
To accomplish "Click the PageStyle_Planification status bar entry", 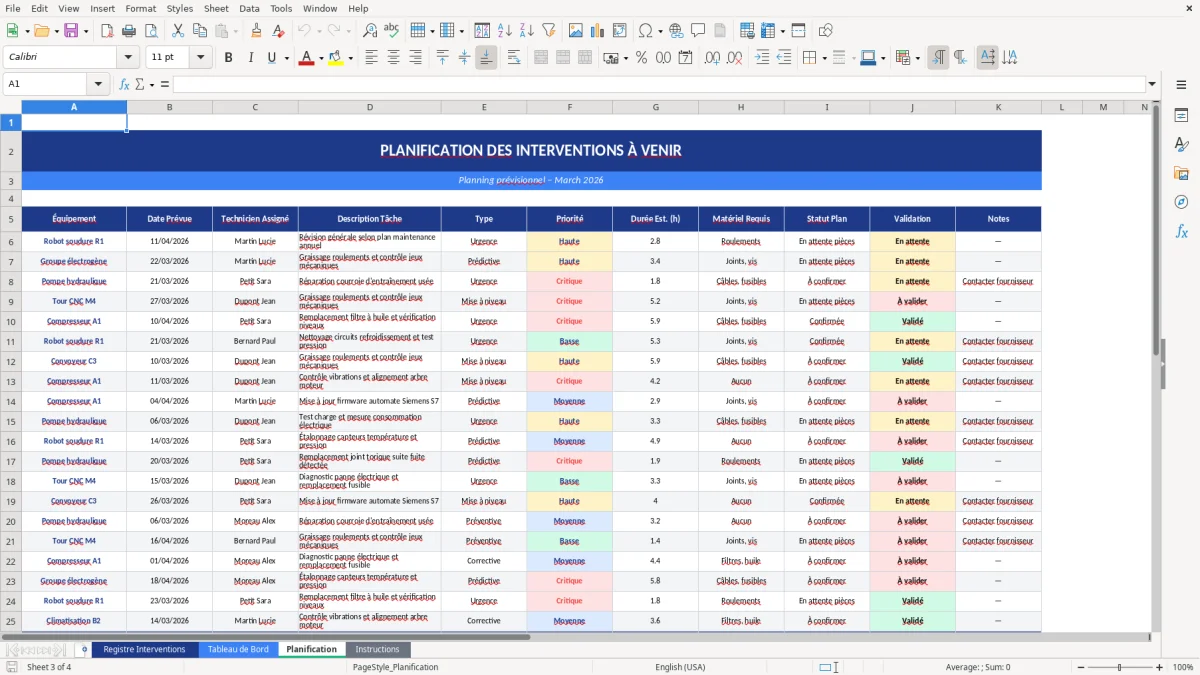I will pos(395,667).
